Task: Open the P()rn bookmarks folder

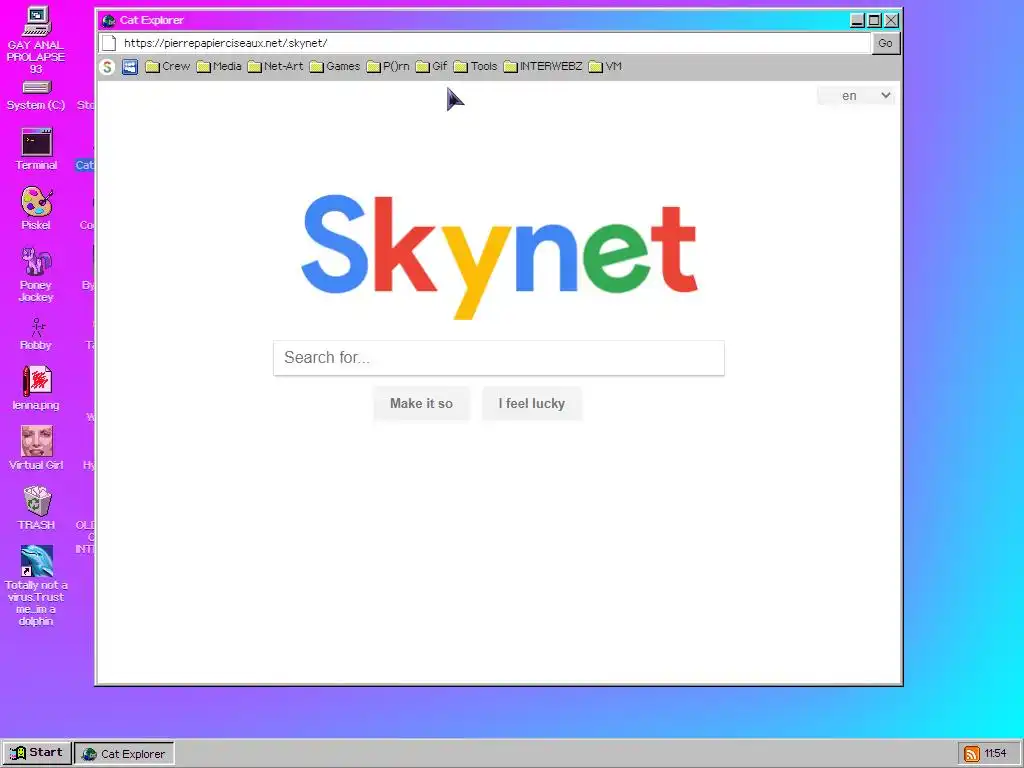Action: [388, 67]
